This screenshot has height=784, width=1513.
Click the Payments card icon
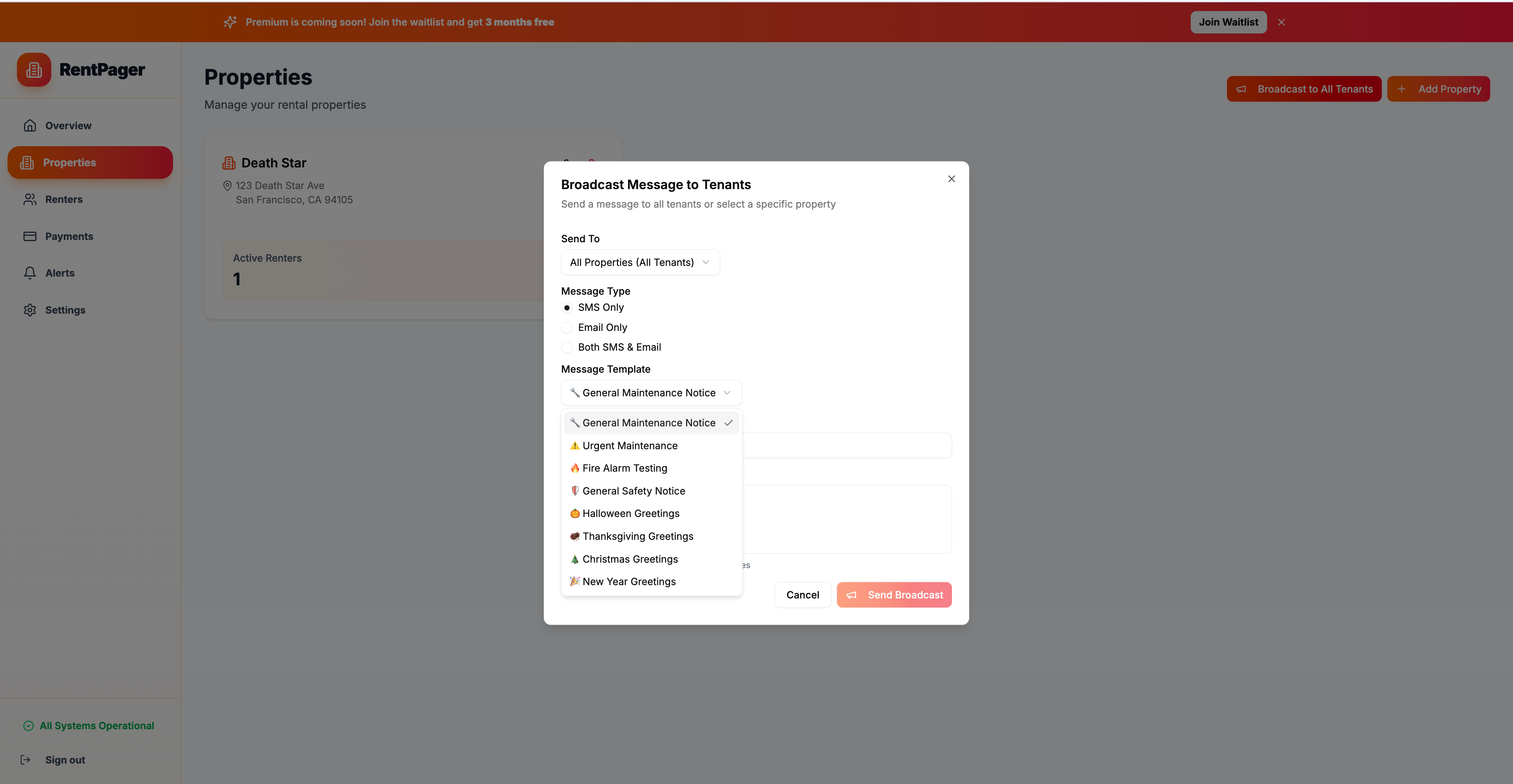click(30, 236)
